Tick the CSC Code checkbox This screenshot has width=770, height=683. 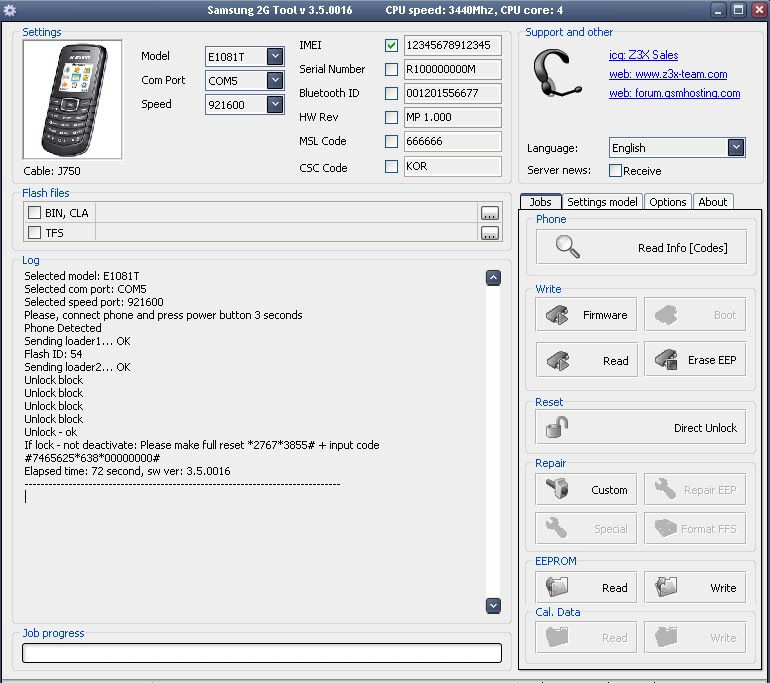(391, 166)
